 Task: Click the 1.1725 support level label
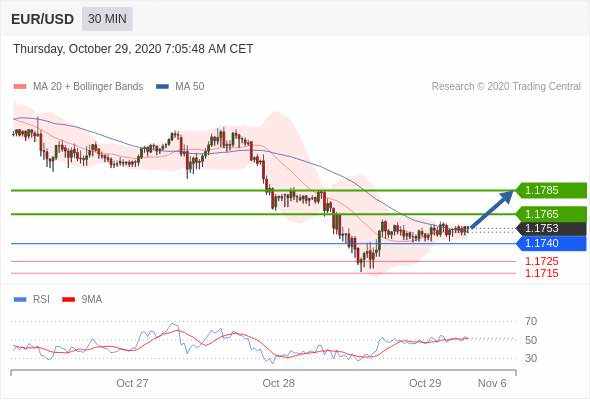pos(542,261)
